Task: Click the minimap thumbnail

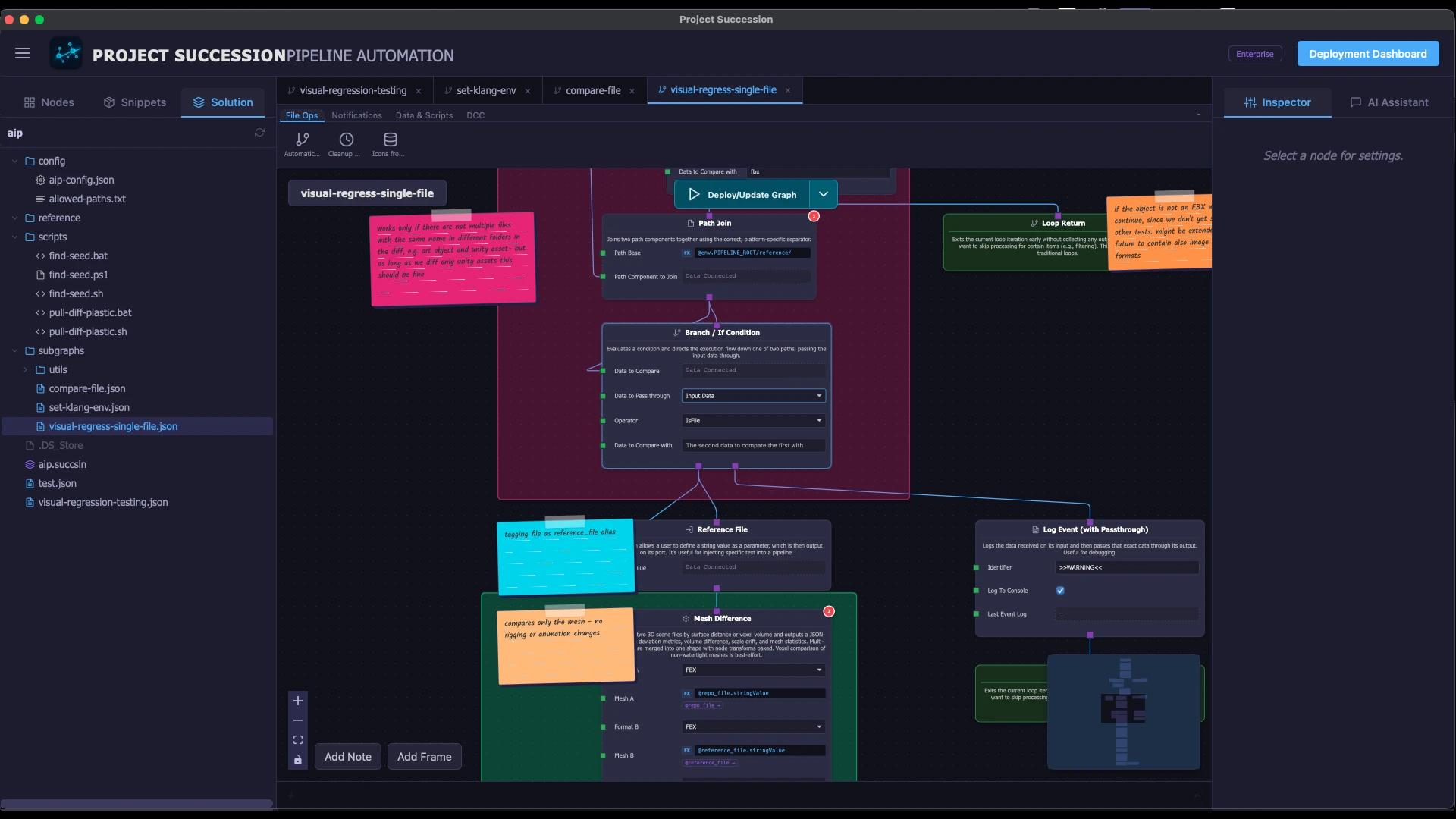Action: point(1124,712)
